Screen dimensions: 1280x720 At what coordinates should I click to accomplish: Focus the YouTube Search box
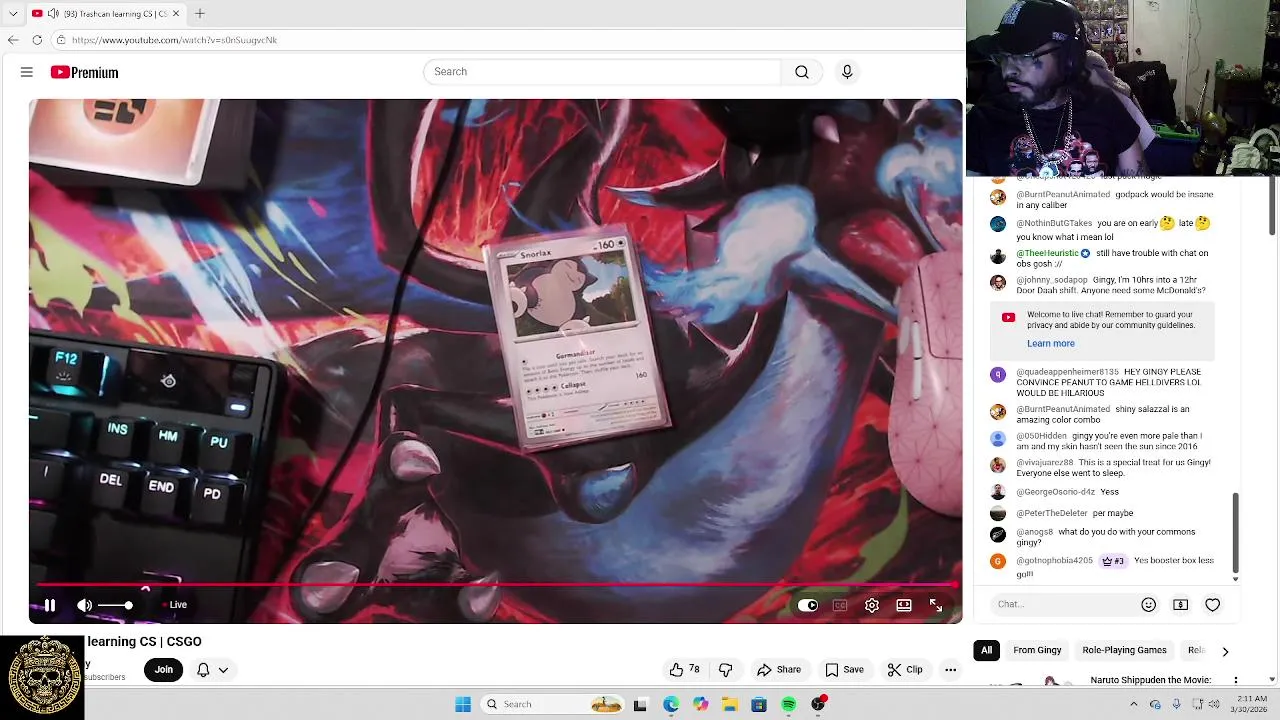pos(603,72)
